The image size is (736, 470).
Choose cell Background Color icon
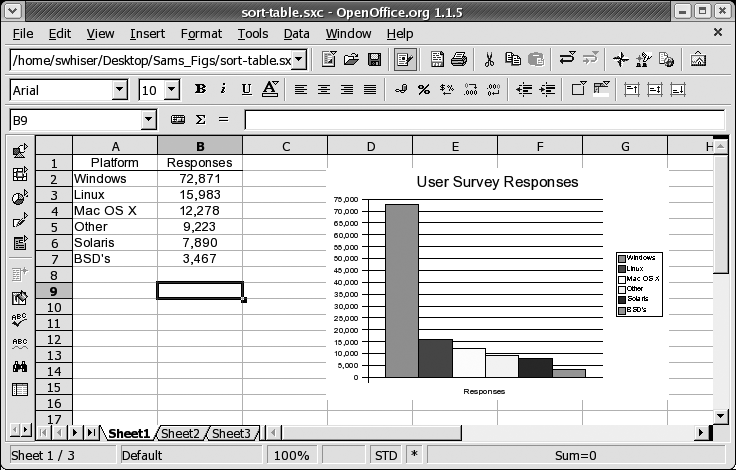pos(601,88)
